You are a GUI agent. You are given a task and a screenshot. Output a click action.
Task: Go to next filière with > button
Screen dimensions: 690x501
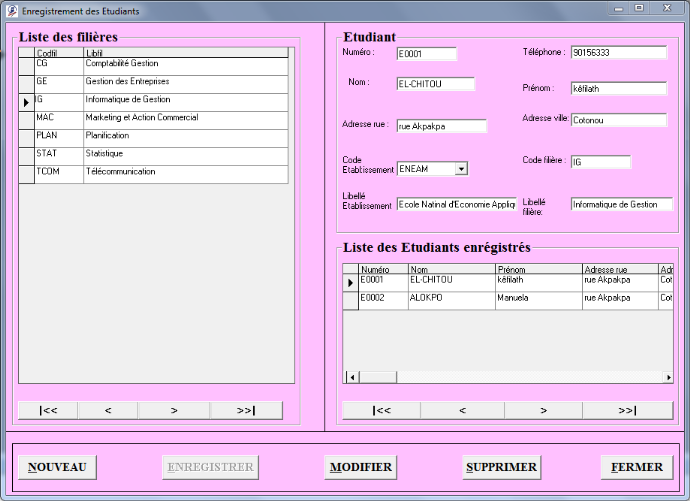tap(174, 410)
